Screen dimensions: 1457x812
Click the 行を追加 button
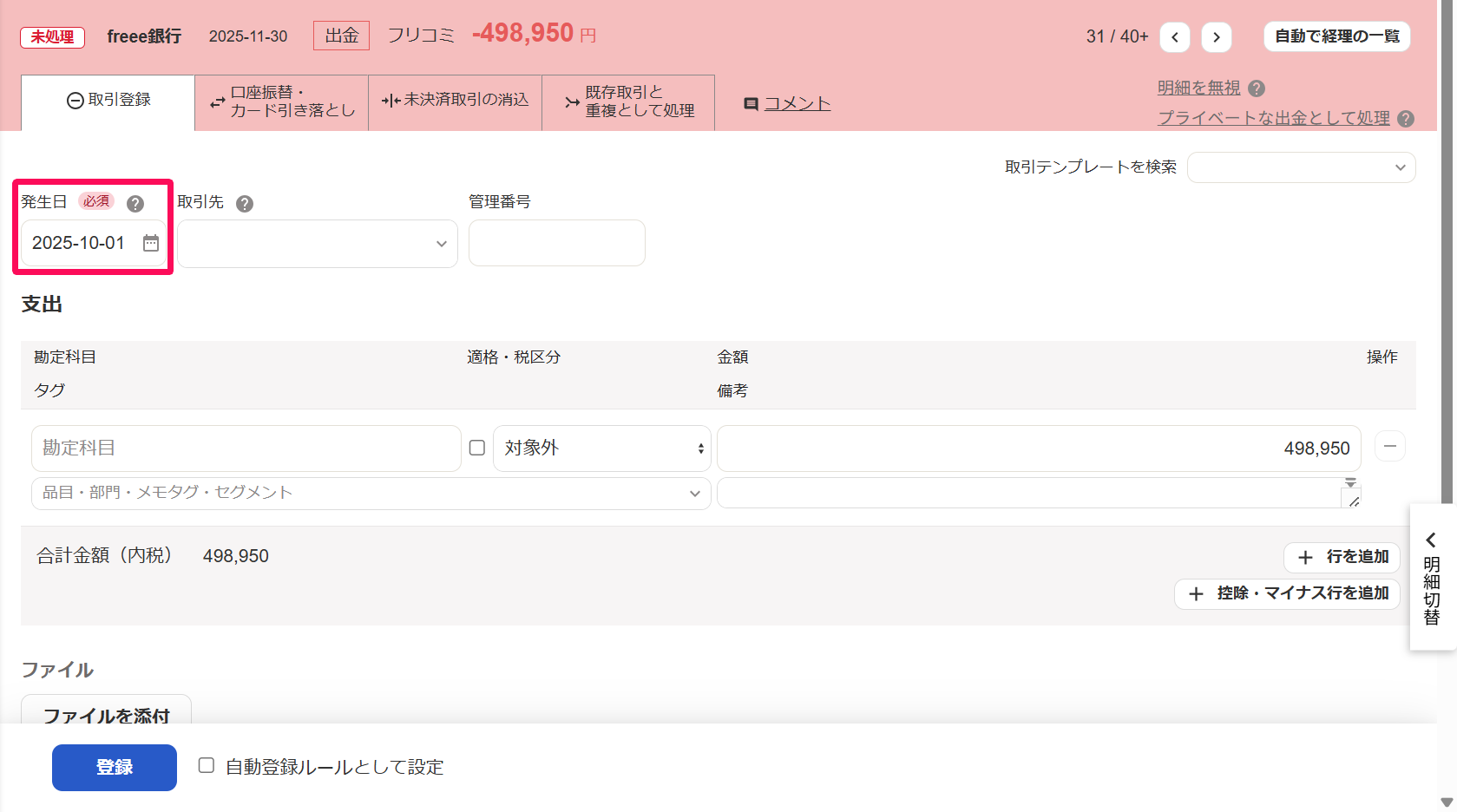click(x=1342, y=557)
